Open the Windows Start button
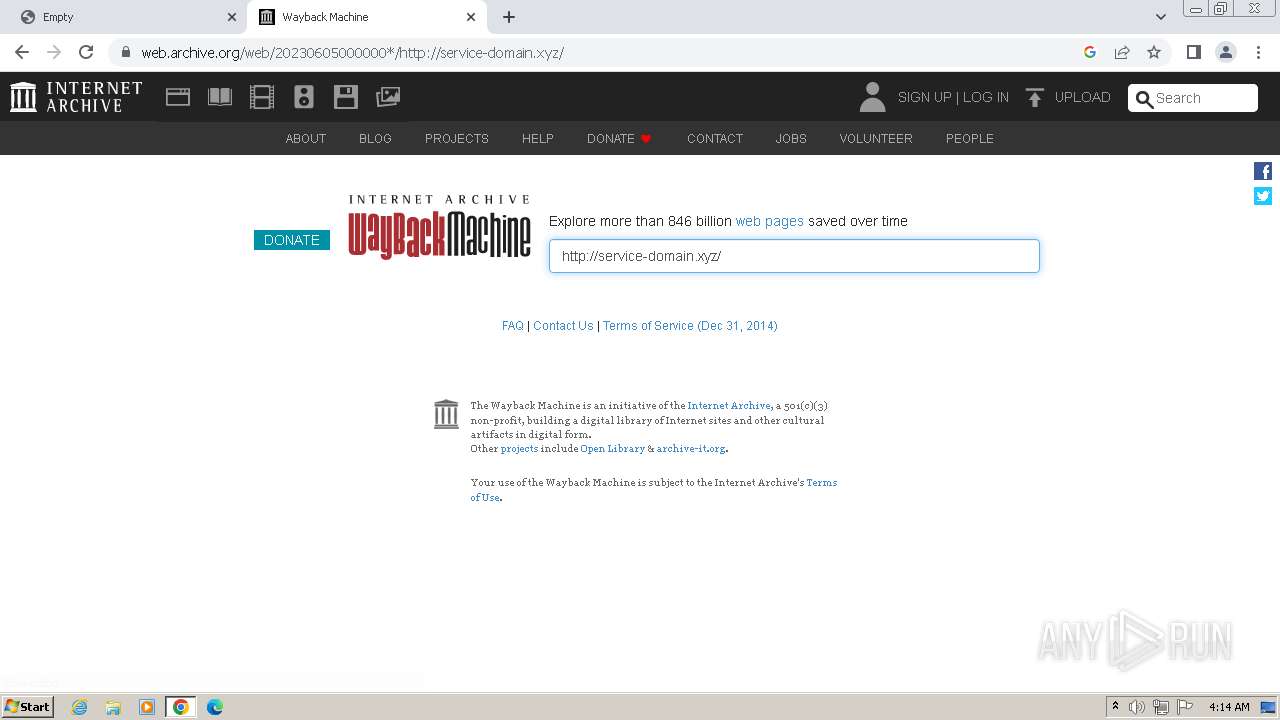Image resolution: width=1280 pixels, height=720 pixels. pyautogui.click(x=28, y=706)
